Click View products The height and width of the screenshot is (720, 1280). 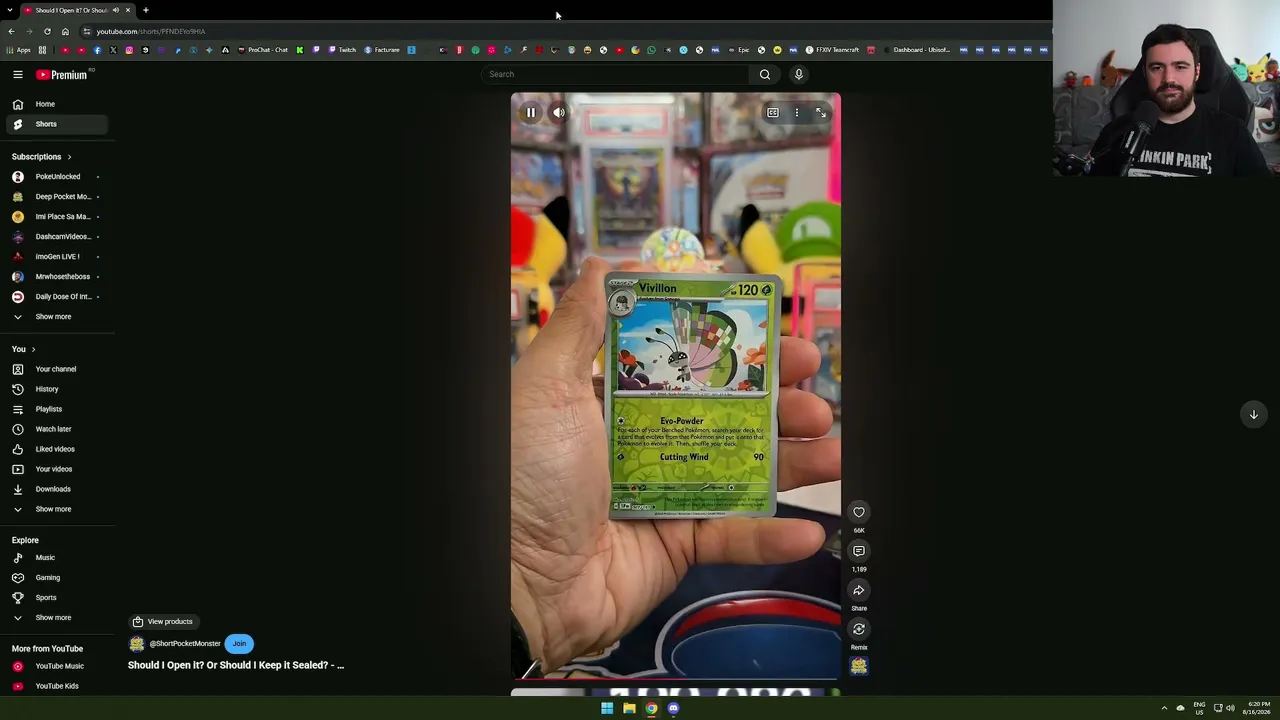click(163, 621)
